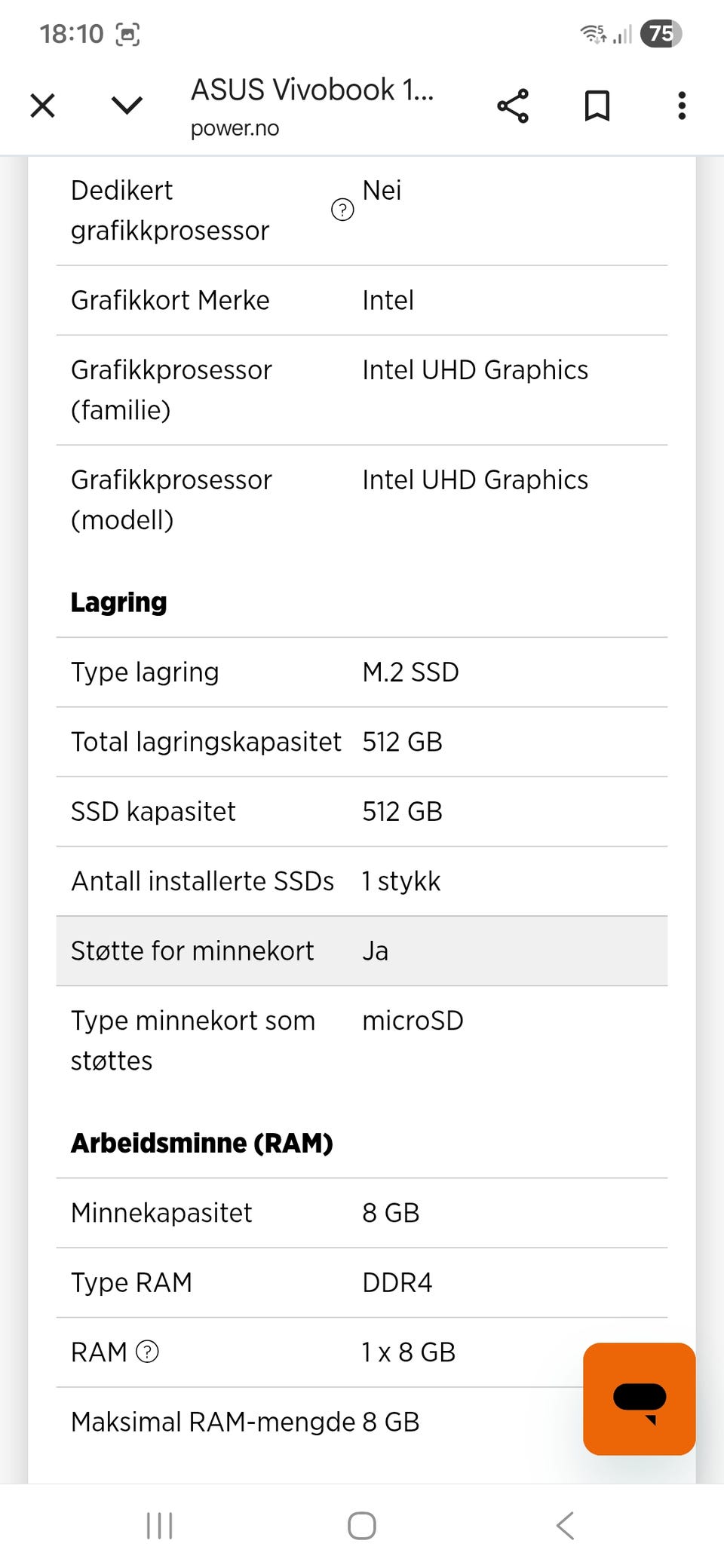This screenshot has height=1568, width=724.
Task: Close the in-app browser tab
Action: pyautogui.click(x=43, y=106)
